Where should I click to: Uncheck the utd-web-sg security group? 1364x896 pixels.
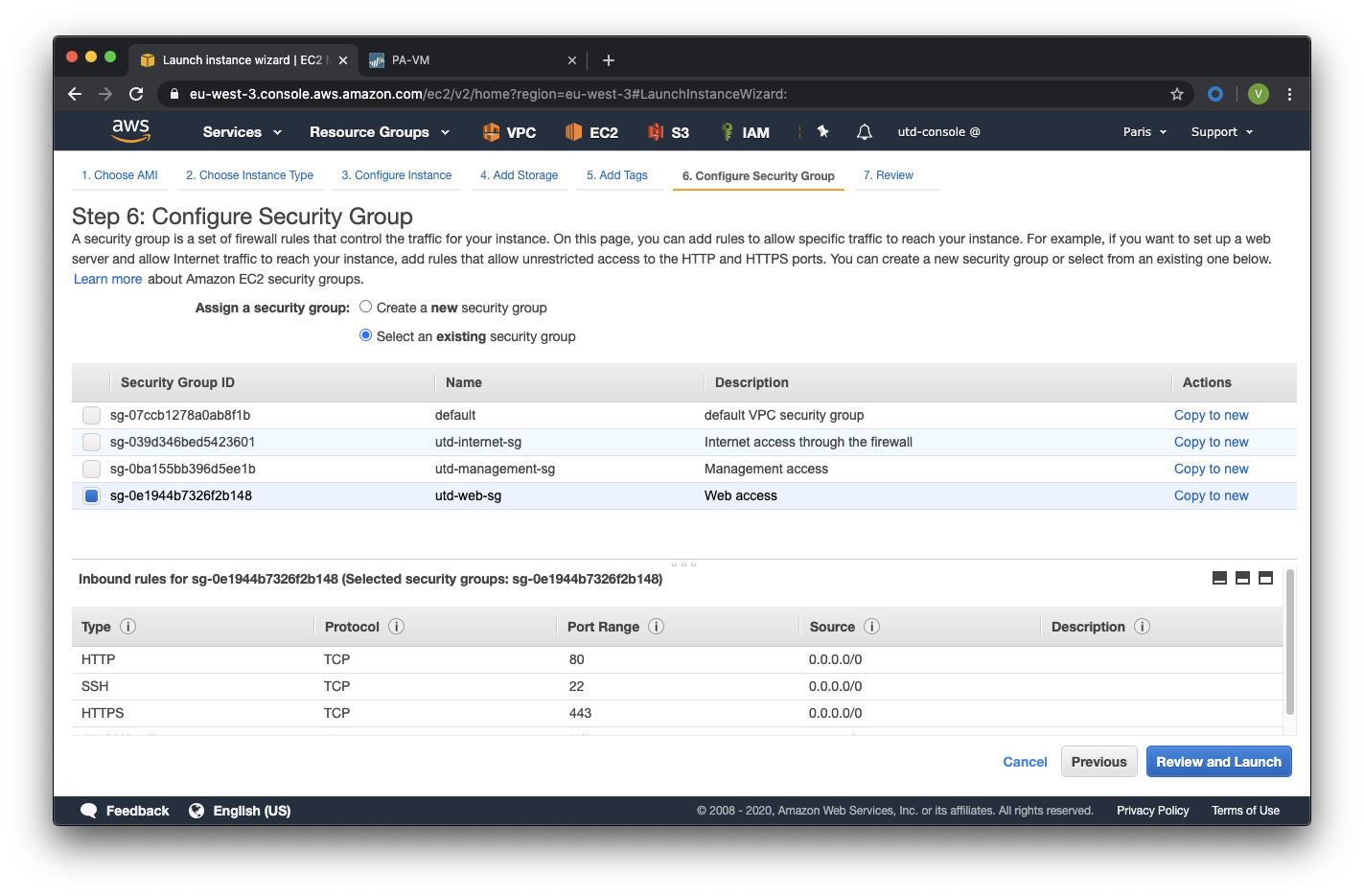click(x=91, y=495)
